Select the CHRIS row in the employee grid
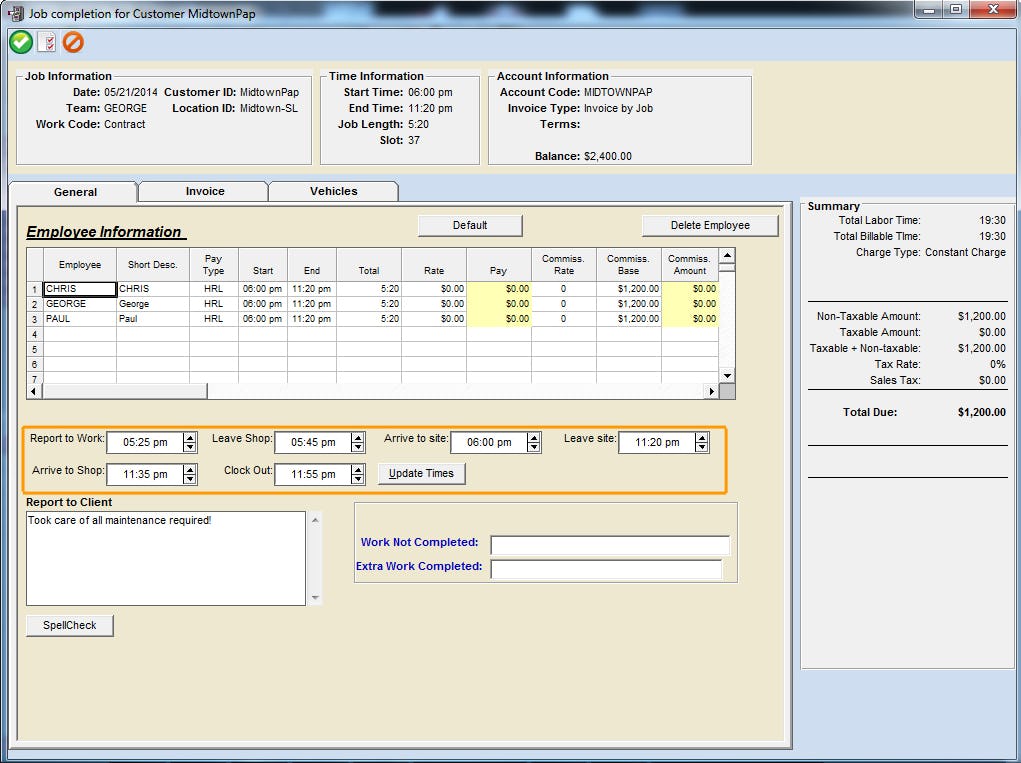This screenshot has height=763, width=1021. 80,288
